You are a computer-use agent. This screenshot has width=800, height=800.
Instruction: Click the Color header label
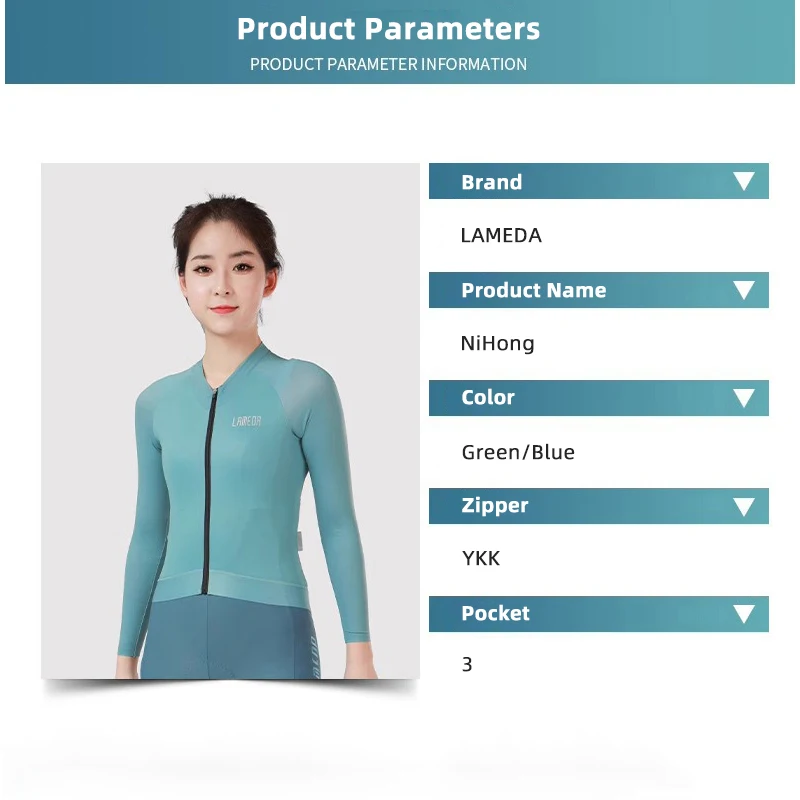pyautogui.click(x=488, y=397)
